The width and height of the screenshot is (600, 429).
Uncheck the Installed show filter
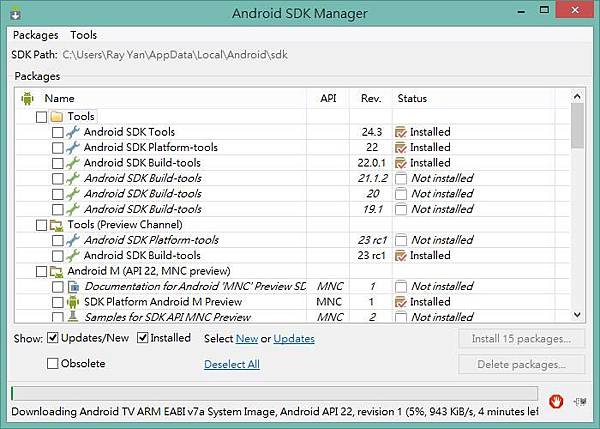(142, 338)
